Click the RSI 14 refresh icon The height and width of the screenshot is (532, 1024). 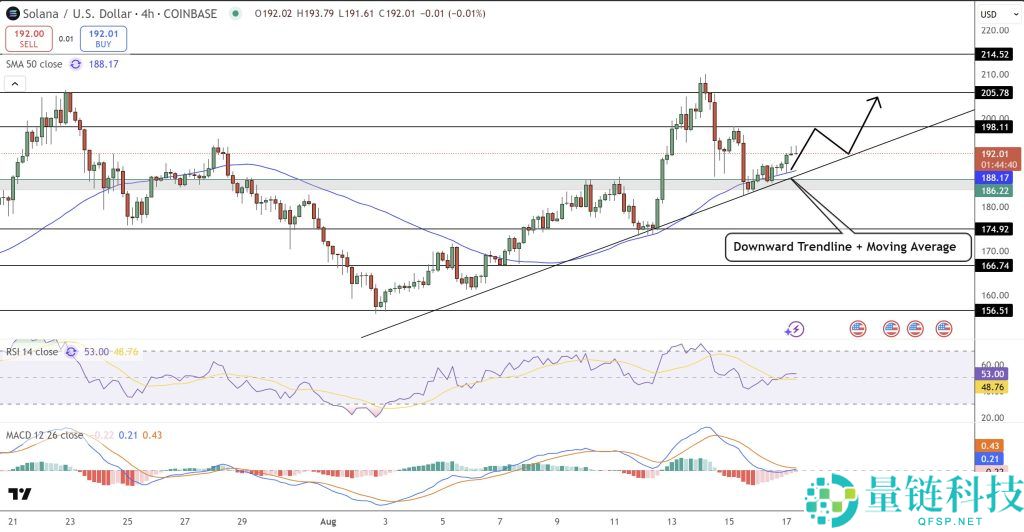(x=71, y=352)
